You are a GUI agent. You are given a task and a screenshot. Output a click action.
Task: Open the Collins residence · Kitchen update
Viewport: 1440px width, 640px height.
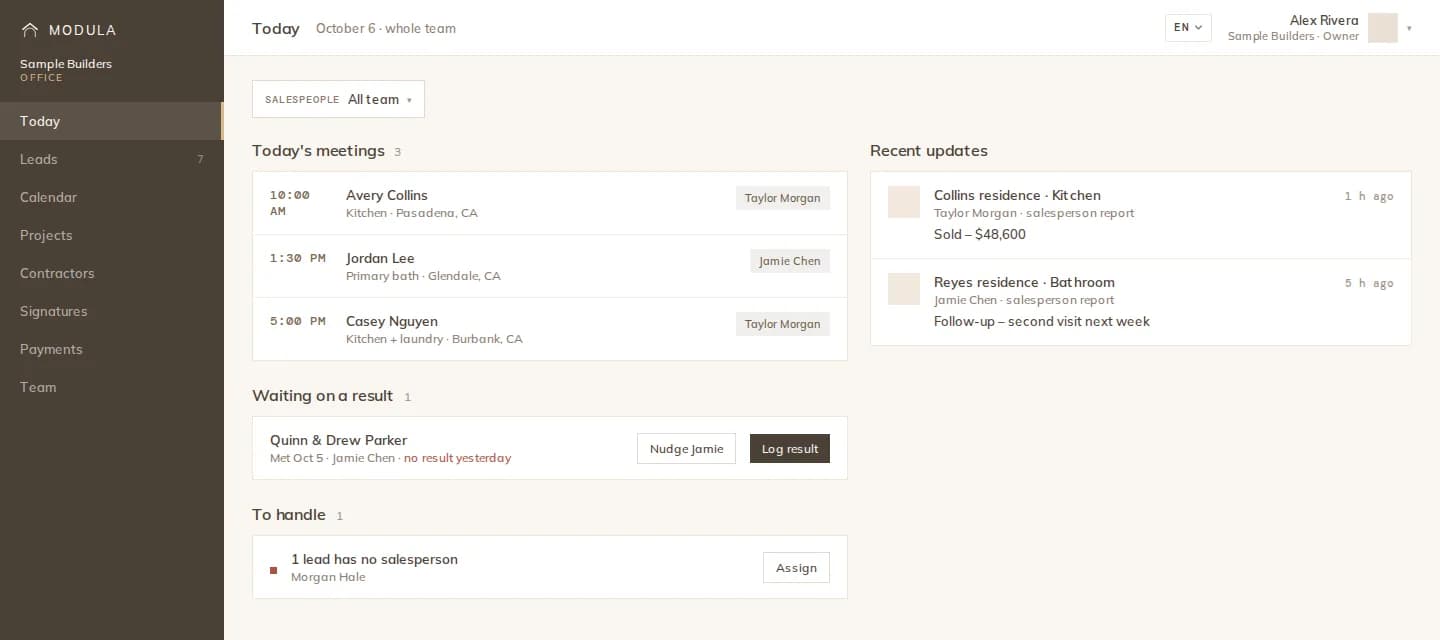(1141, 215)
